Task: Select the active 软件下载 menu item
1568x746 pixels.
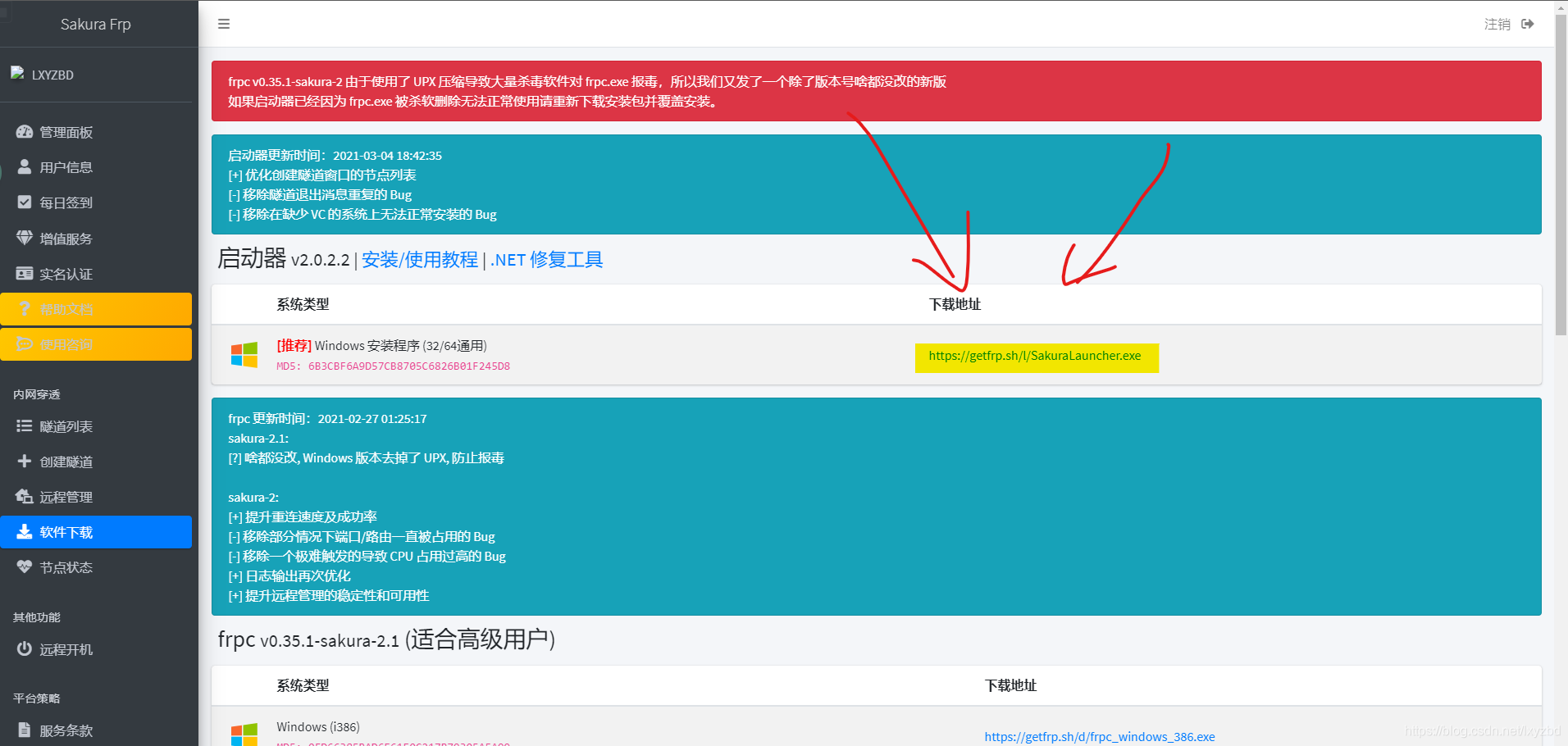Action: pyautogui.click(x=95, y=532)
